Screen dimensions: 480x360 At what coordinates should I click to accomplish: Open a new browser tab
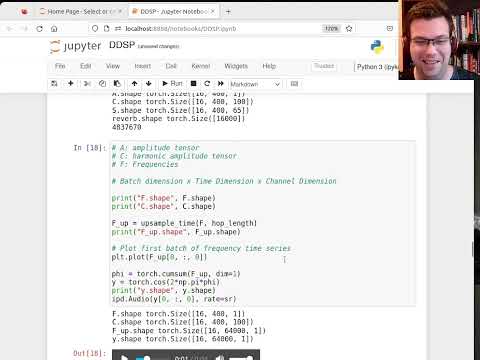(x=228, y=12)
